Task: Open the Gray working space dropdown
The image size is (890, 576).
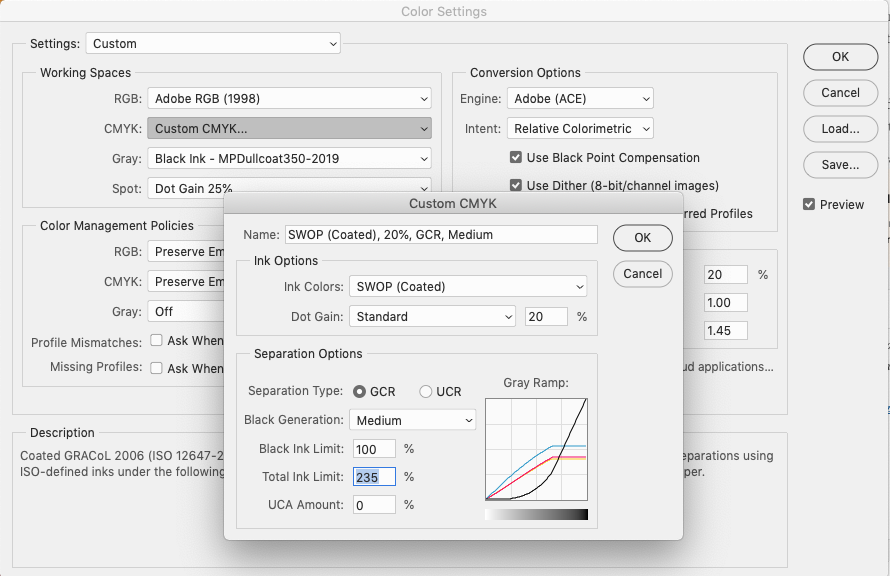Action: tap(289, 157)
